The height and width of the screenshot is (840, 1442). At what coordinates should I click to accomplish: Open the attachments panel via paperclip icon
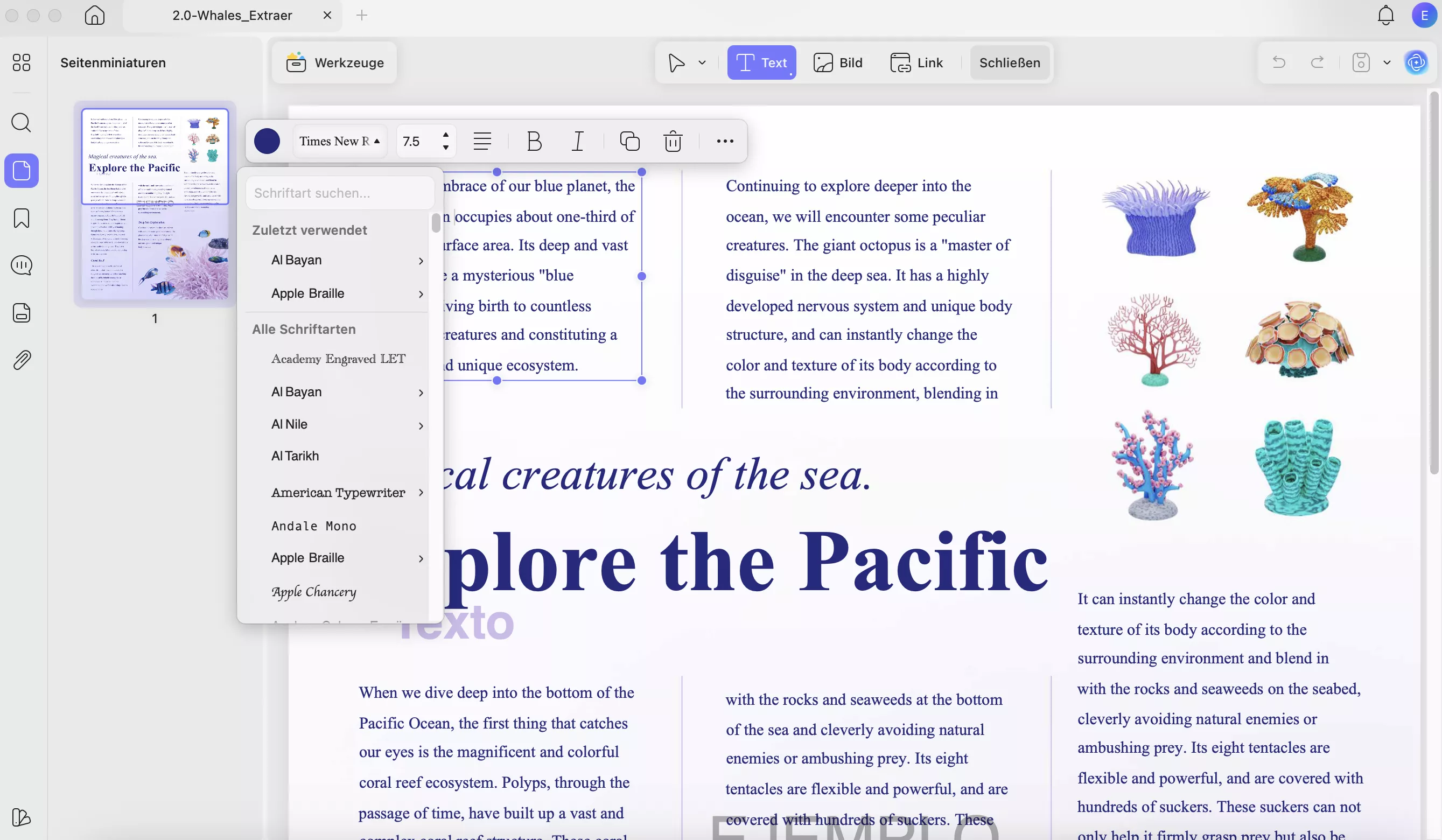[x=21, y=359]
